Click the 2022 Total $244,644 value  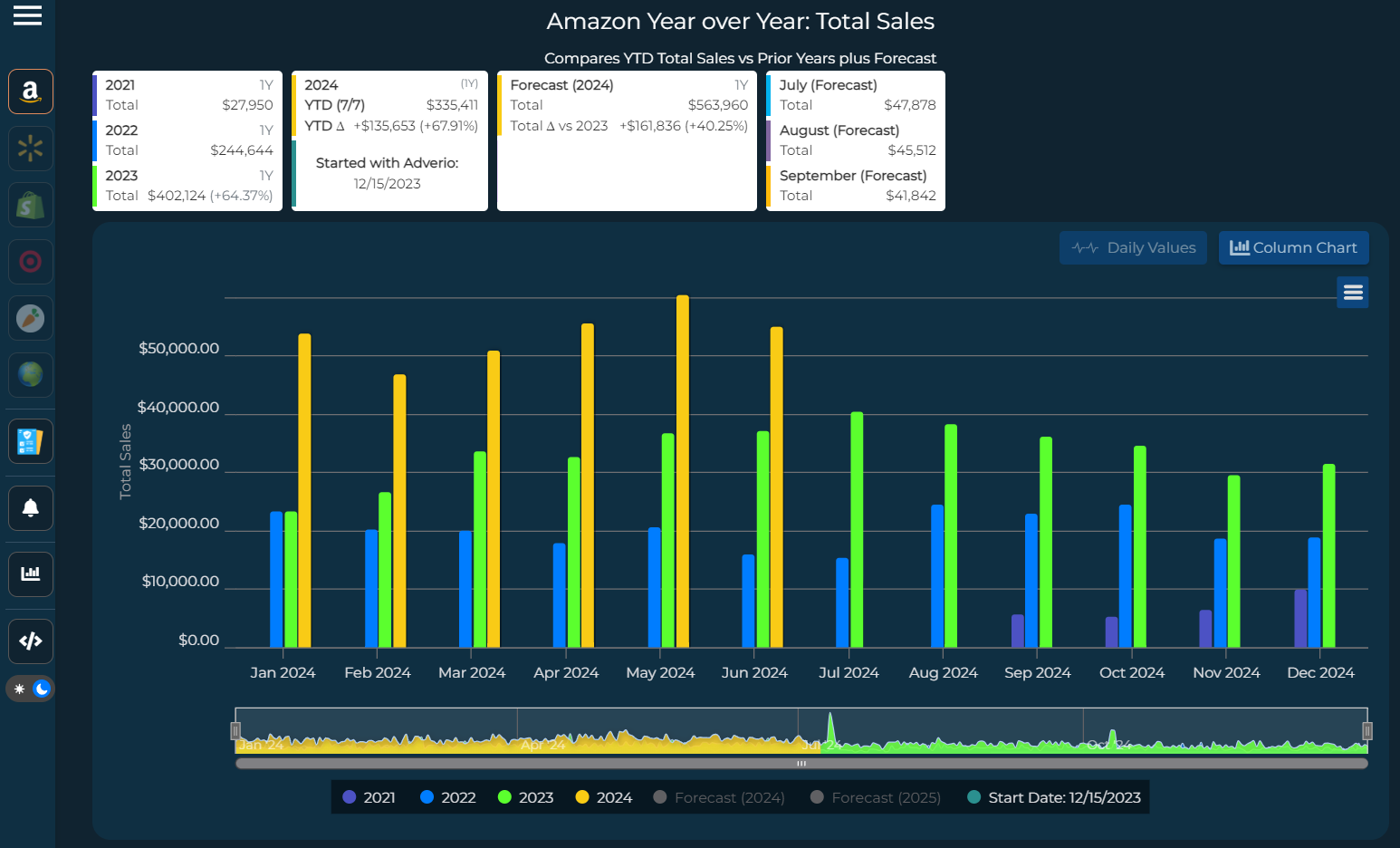[242, 150]
